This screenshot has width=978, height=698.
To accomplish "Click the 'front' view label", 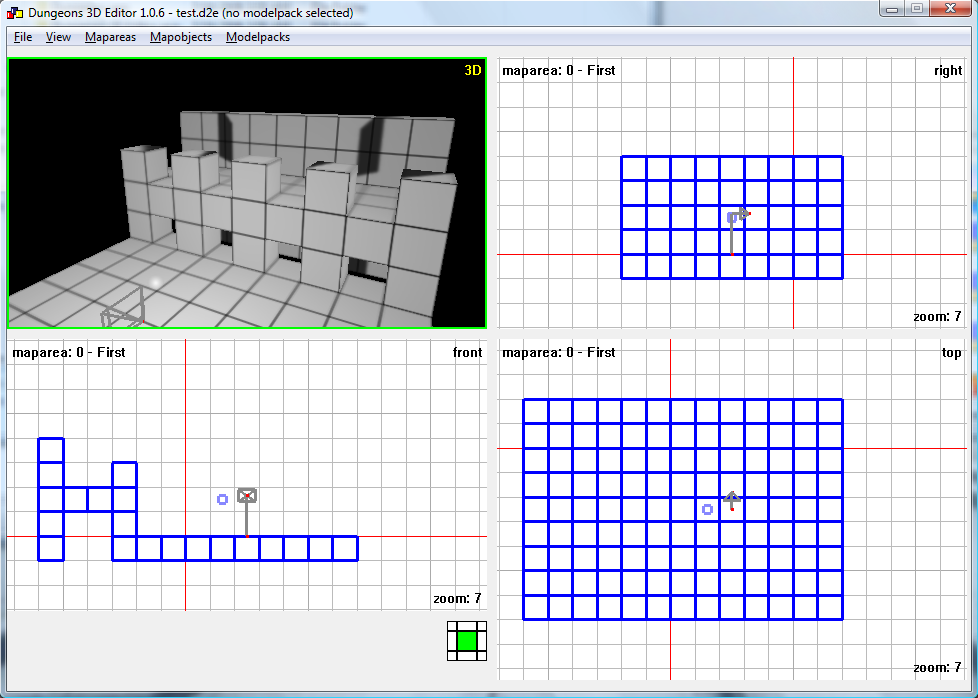I will tap(468, 352).
